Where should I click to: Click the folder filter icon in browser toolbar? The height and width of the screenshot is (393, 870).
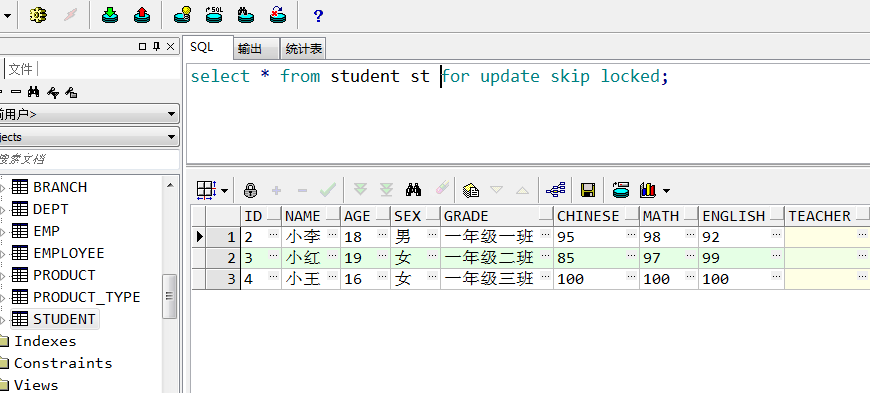pos(71,92)
